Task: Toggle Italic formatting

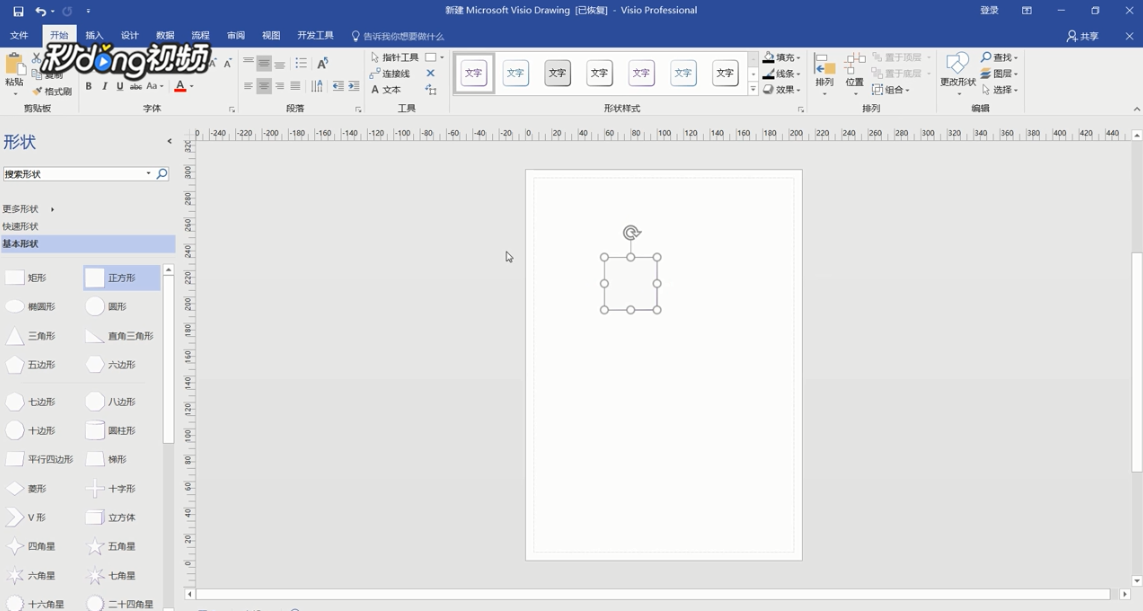Action: coord(104,86)
